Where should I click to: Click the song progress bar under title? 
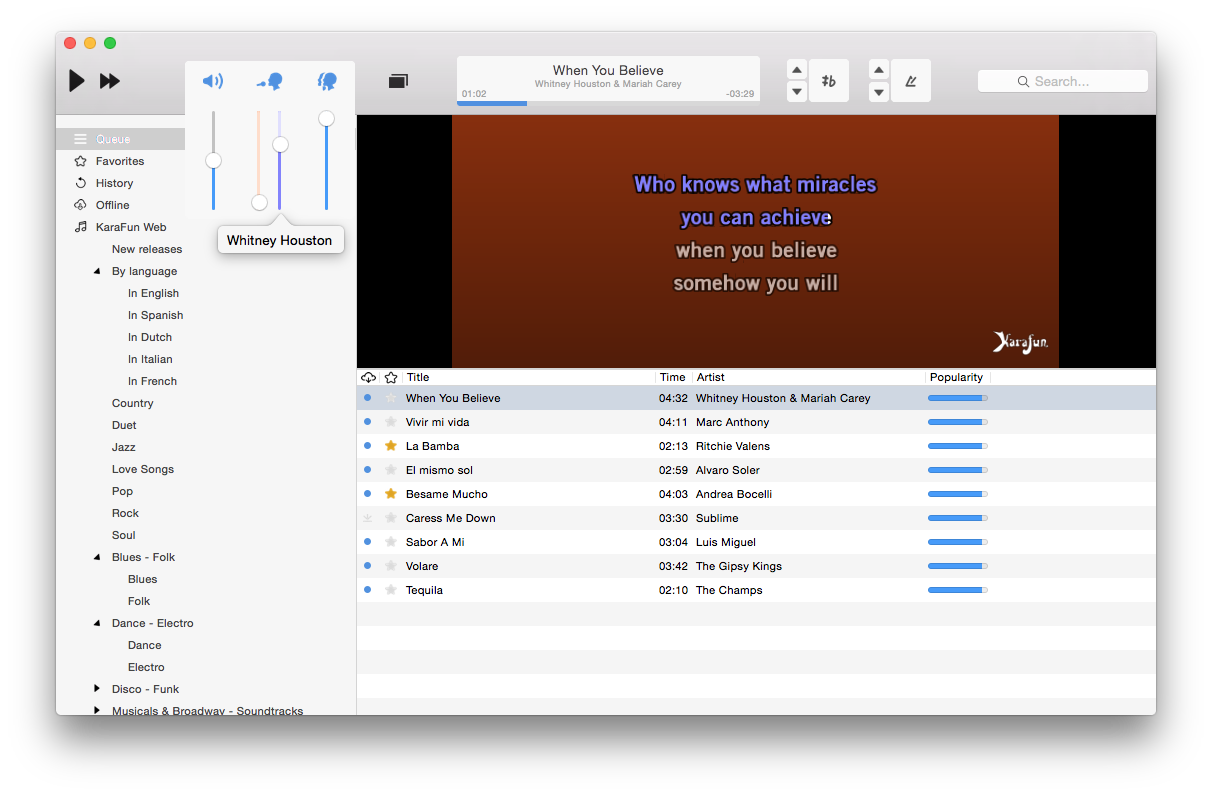click(x=608, y=103)
